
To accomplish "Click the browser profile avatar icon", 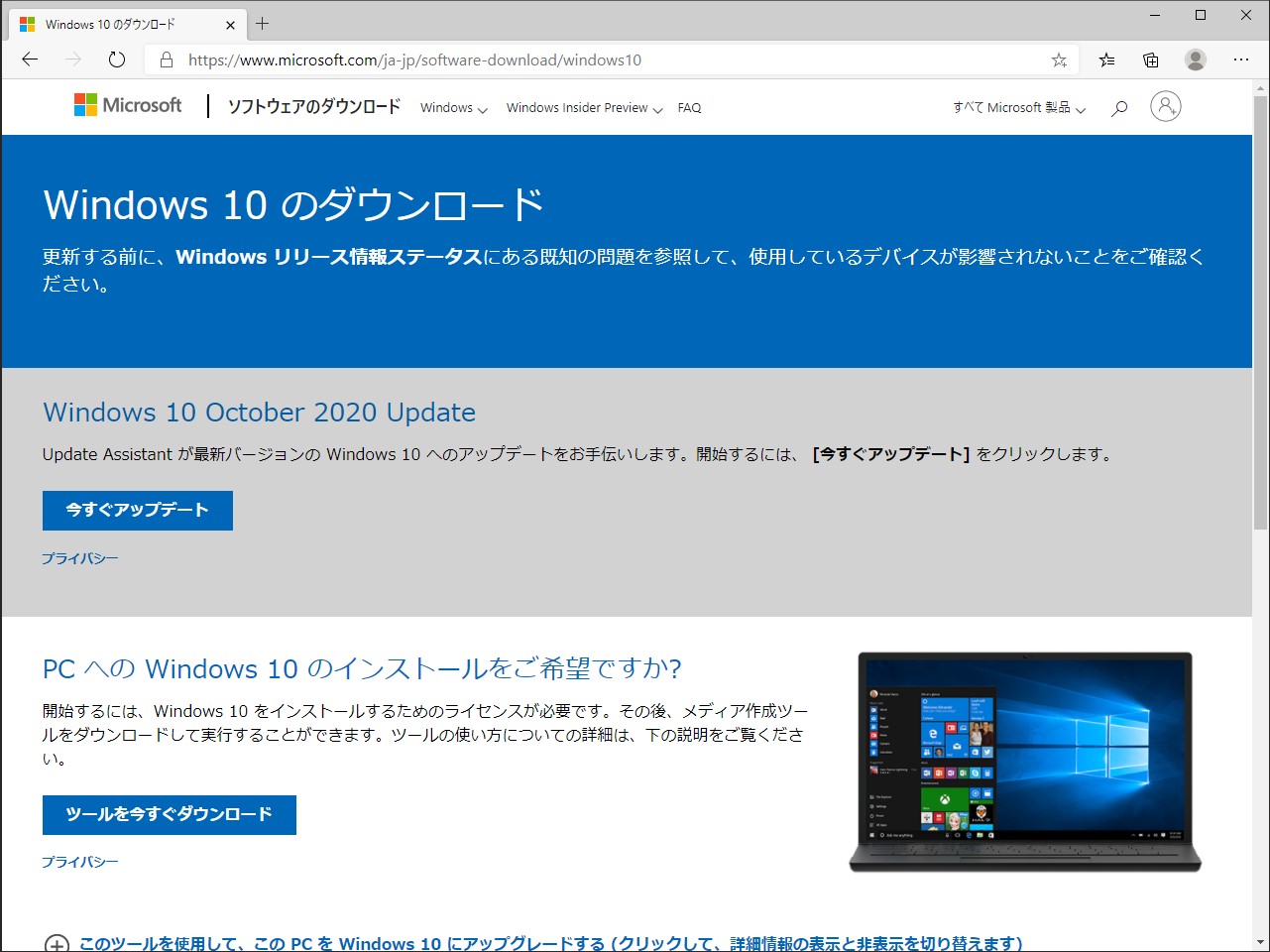I will click(x=1195, y=59).
